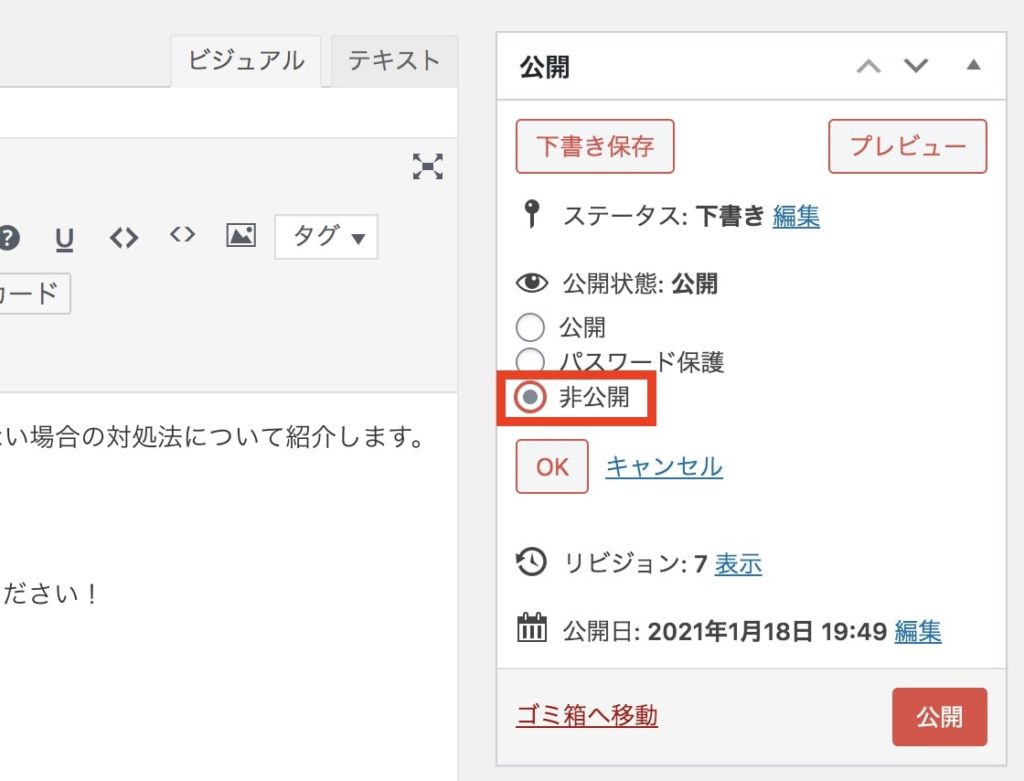Collapse the 公開 panel with the triangle toggle
The image size is (1024, 781).
[x=973, y=65]
